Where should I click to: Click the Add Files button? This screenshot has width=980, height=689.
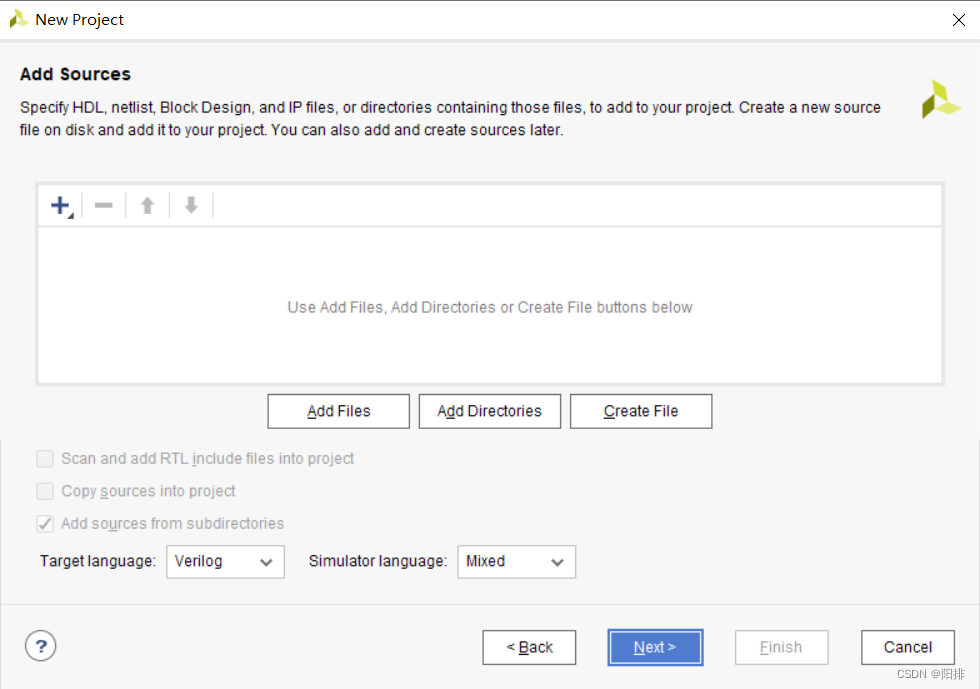(339, 411)
